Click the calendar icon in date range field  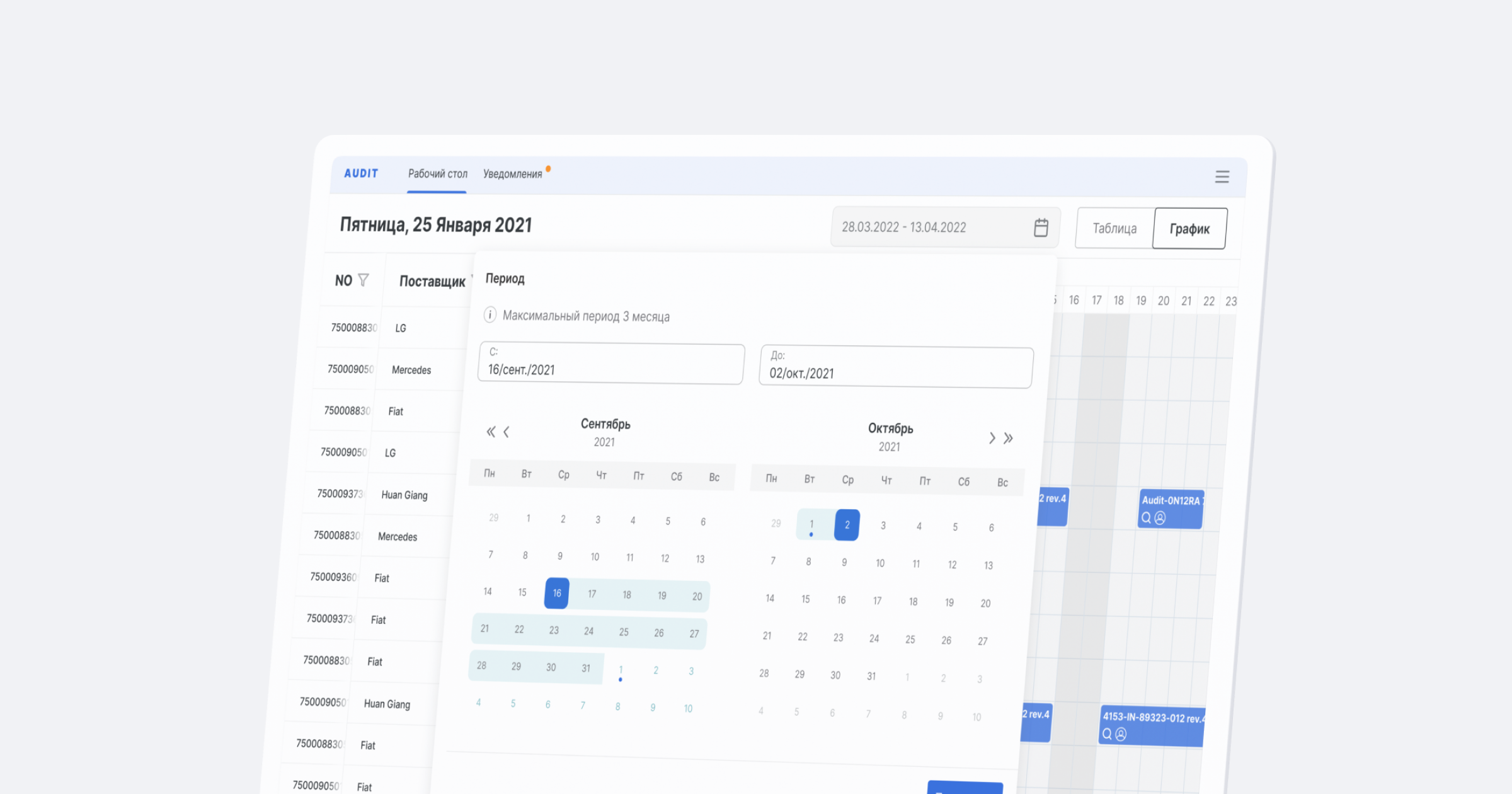coord(1041,227)
